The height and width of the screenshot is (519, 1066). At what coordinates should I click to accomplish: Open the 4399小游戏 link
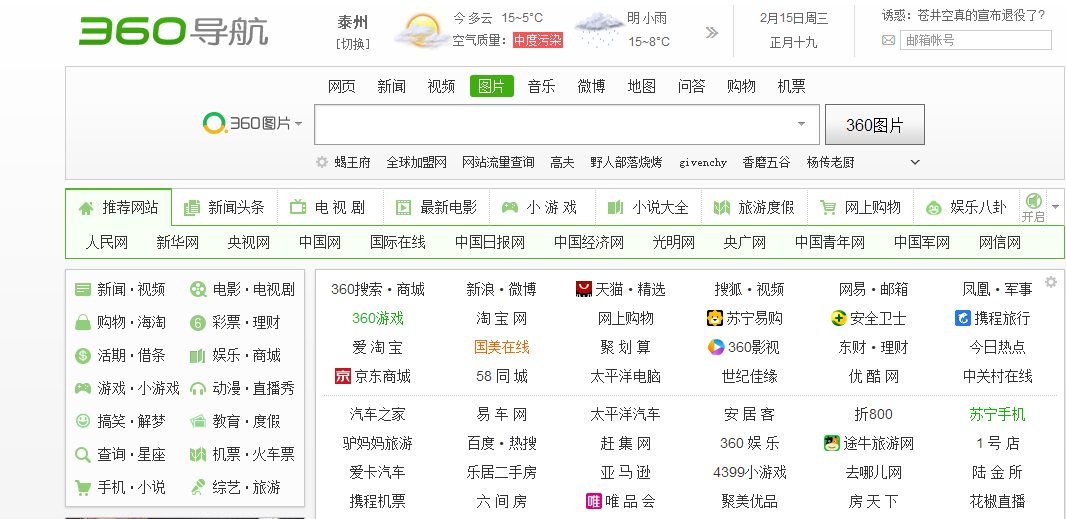[749, 472]
